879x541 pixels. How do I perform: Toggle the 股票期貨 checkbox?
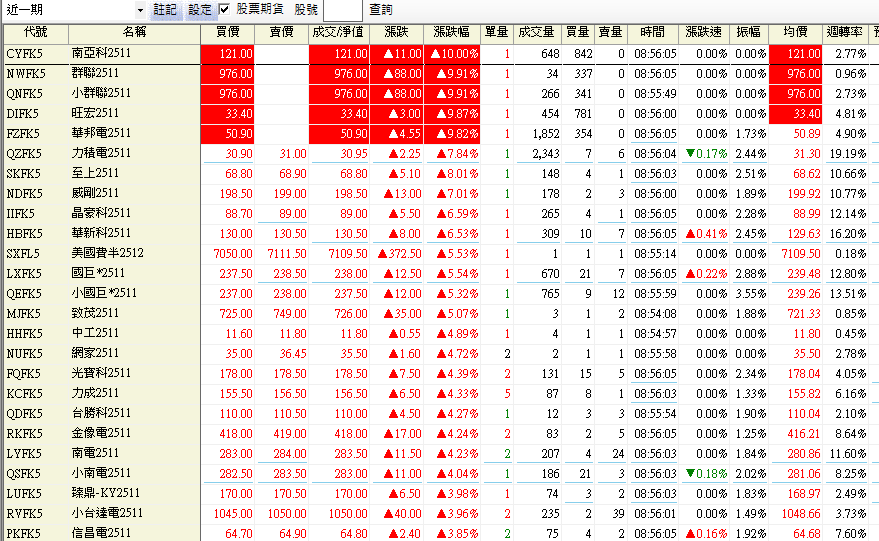224,9
